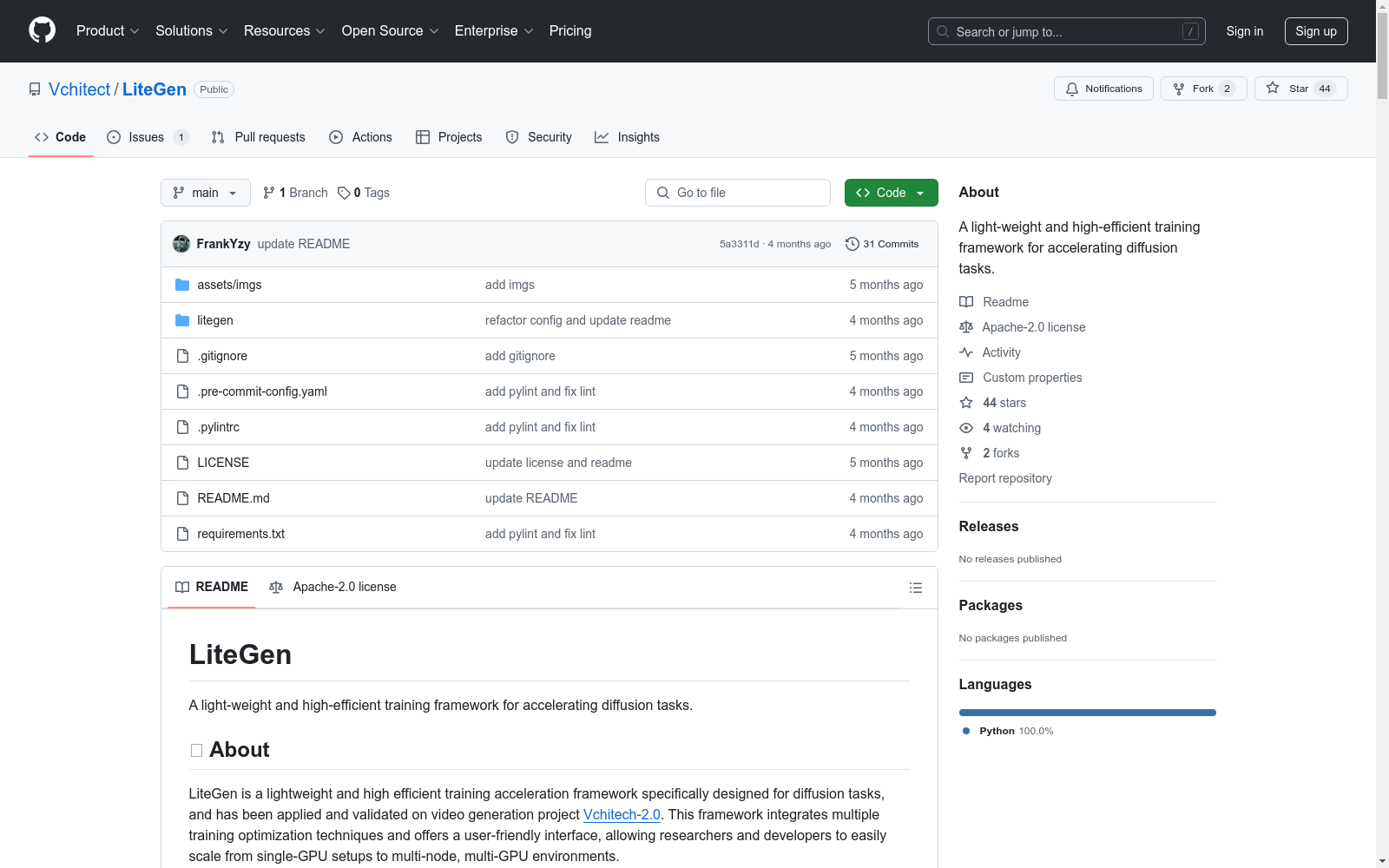Click the Sign up button
This screenshot has width=1389, height=868.
click(1316, 31)
